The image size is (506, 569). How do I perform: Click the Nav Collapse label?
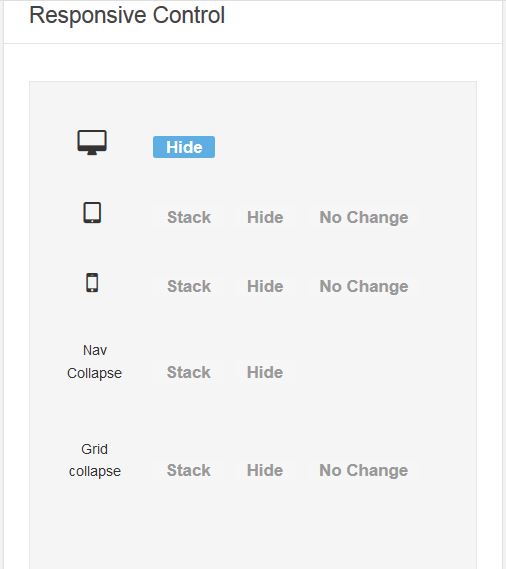pyautogui.click(x=94, y=362)
